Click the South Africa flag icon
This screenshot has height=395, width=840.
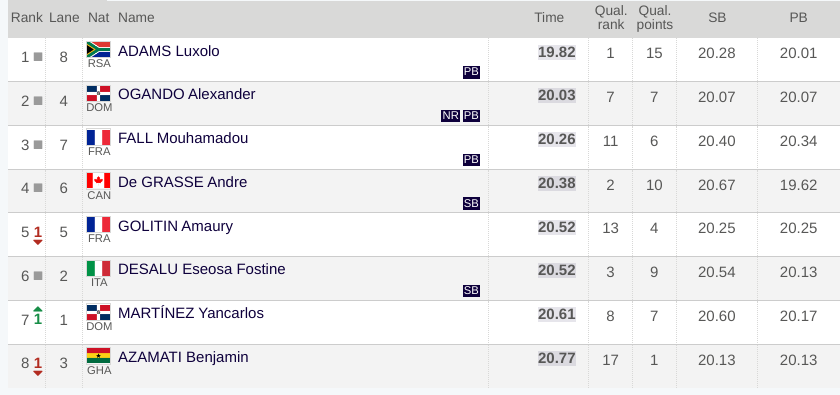tap(99, 49)
